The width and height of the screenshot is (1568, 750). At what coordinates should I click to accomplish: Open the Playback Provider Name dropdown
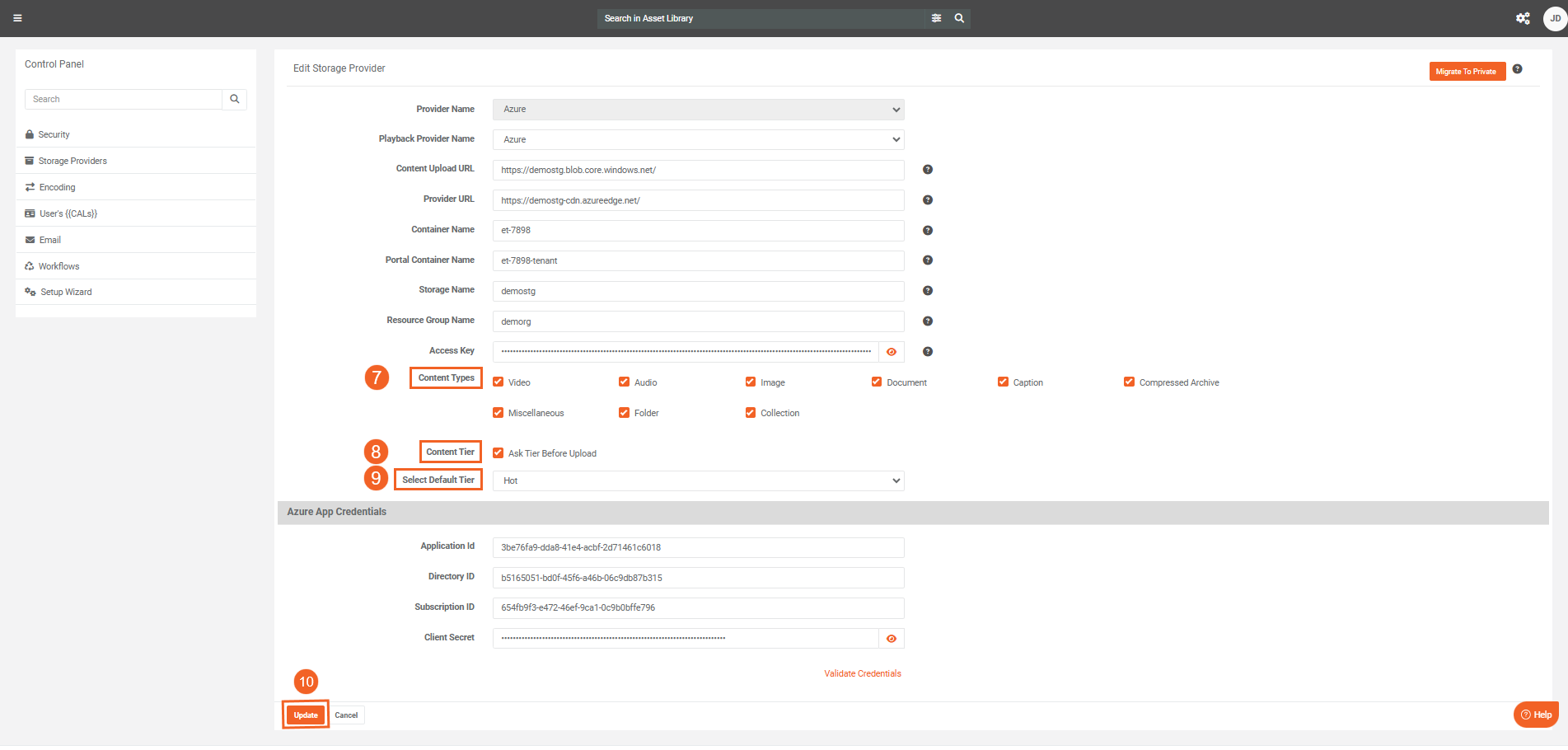click(698, 139)
